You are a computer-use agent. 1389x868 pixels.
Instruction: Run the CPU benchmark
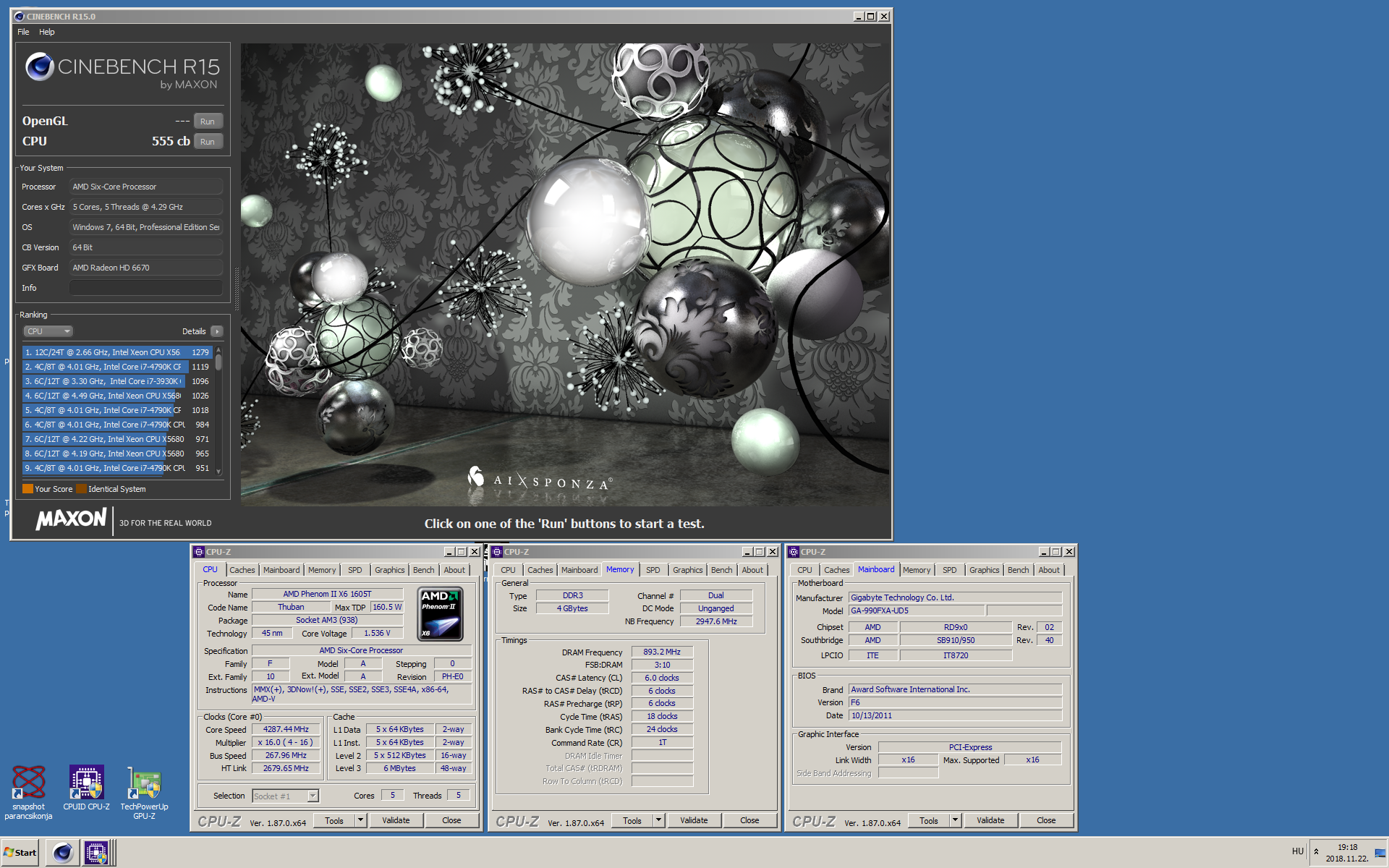click(208, 142)
